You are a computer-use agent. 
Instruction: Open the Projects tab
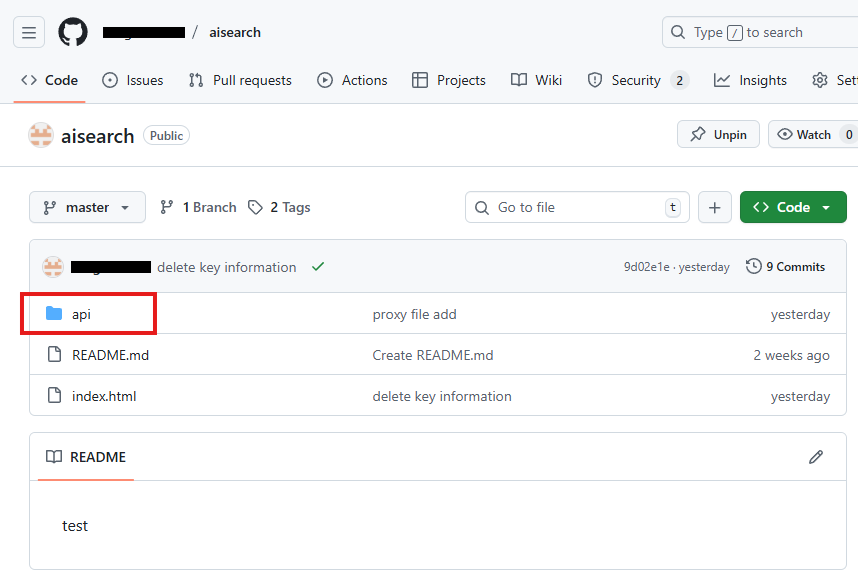tap(449, 80)
